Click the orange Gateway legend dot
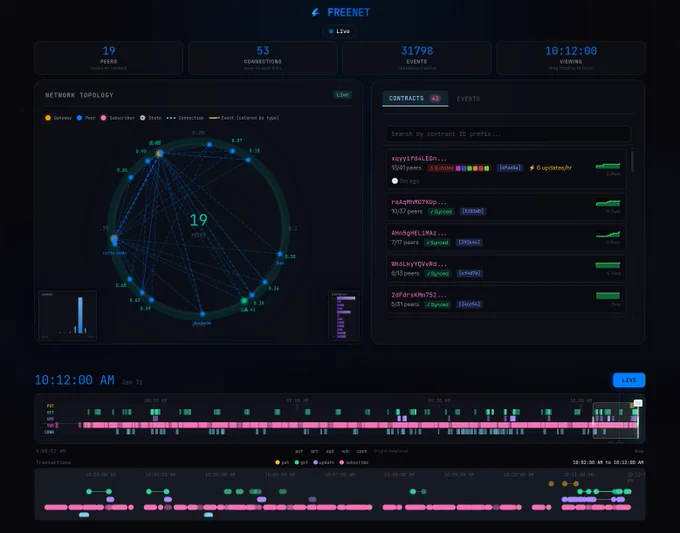Viewport: 680px width, 533px height. tap(48, 118)
